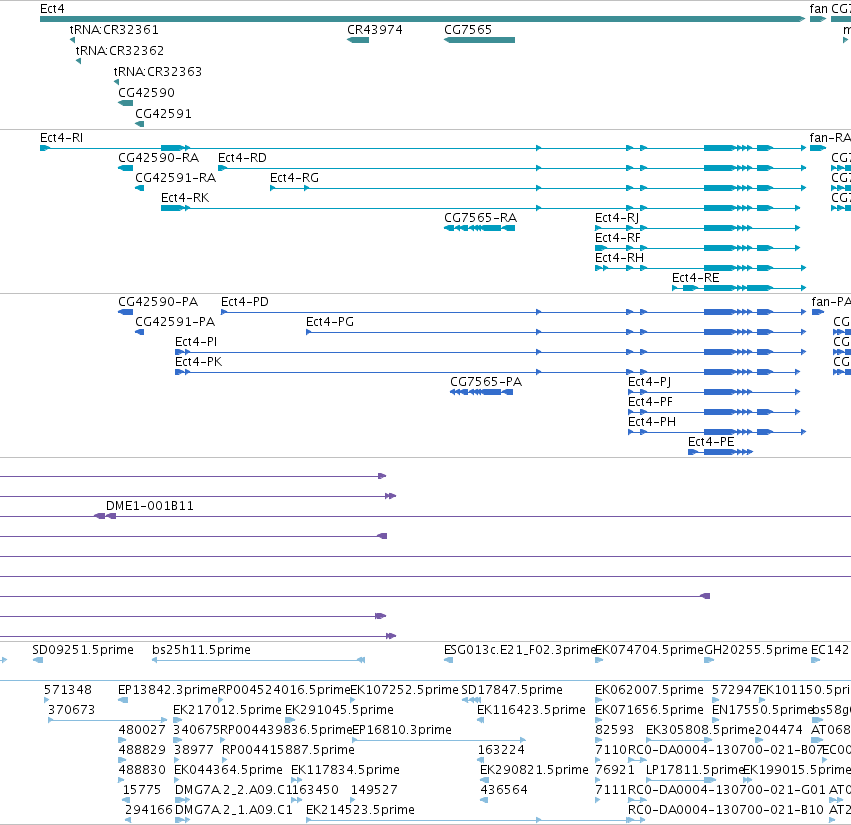Select transcript Ect4-RJ
This screenshot has width=851, height=825.
click(697, 228)
